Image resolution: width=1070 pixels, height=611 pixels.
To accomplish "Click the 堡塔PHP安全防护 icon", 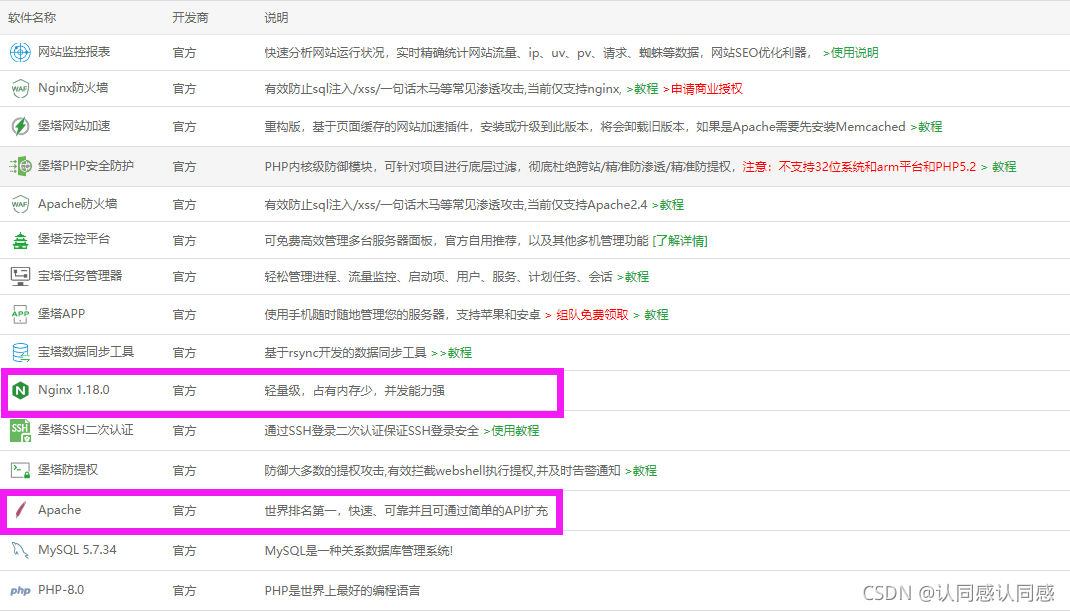I will [x=20, y=166].
